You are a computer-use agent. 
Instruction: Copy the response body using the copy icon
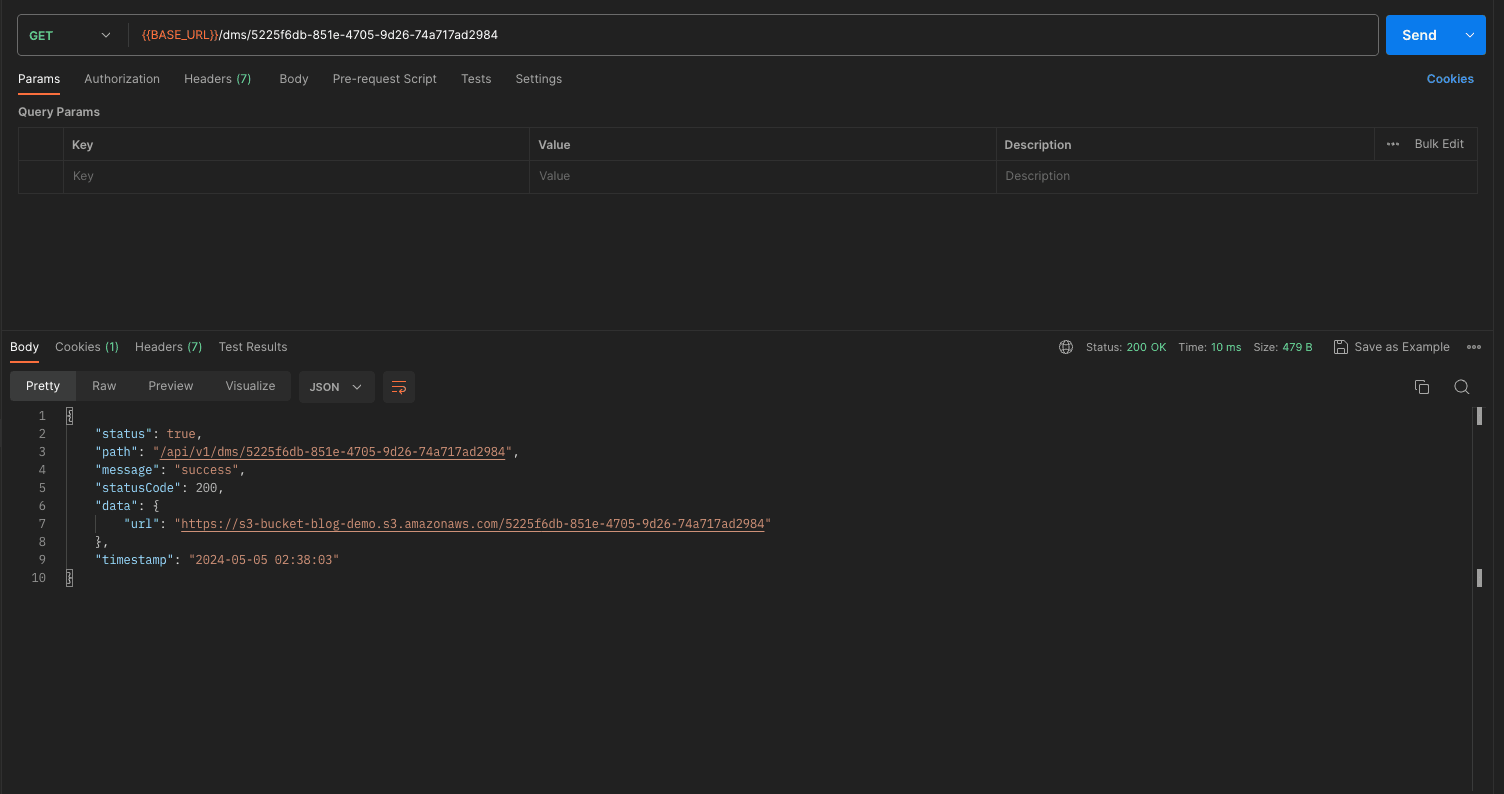point(1422,386)
